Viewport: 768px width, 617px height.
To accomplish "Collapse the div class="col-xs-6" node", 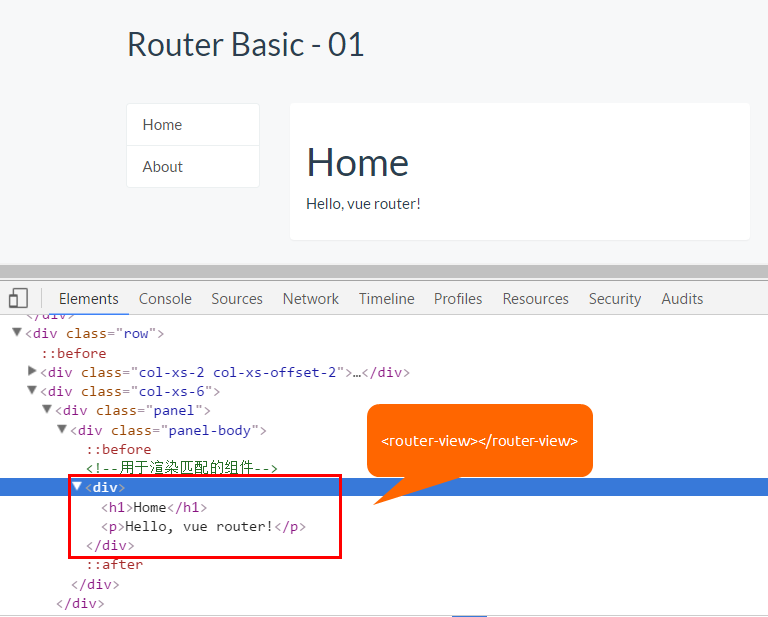I will pos(32,390).
